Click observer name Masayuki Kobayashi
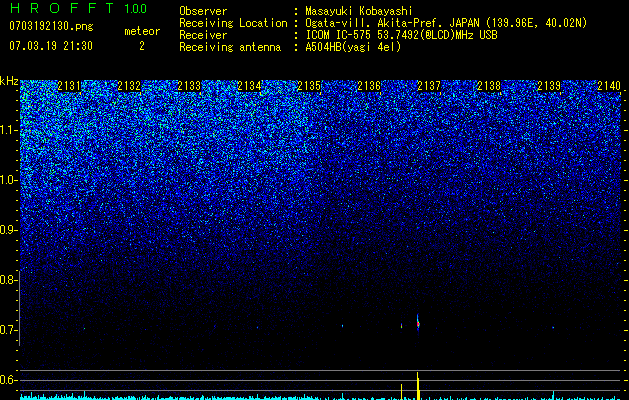The width and height of the screenshot is (629, 400). [x=359, y=11]
